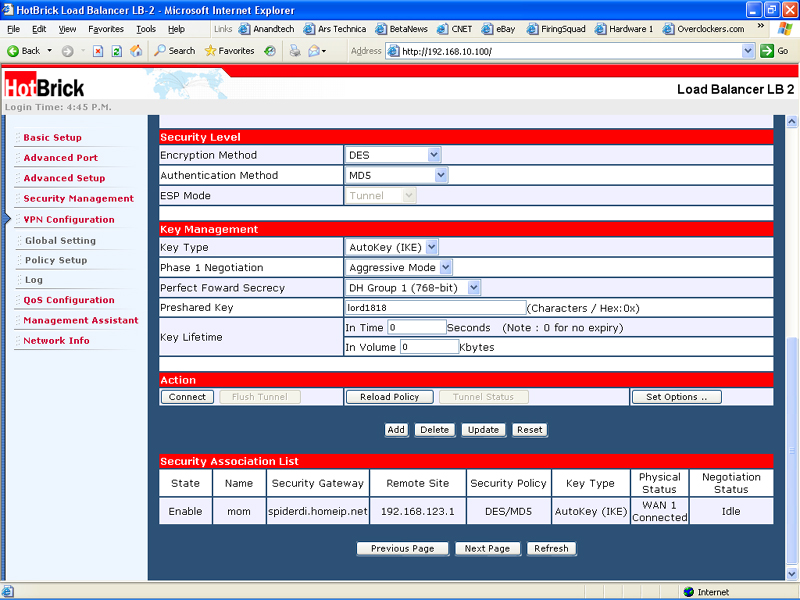Click the Reset button
Viewport: 800px width, 600px height.
point(530,430)
